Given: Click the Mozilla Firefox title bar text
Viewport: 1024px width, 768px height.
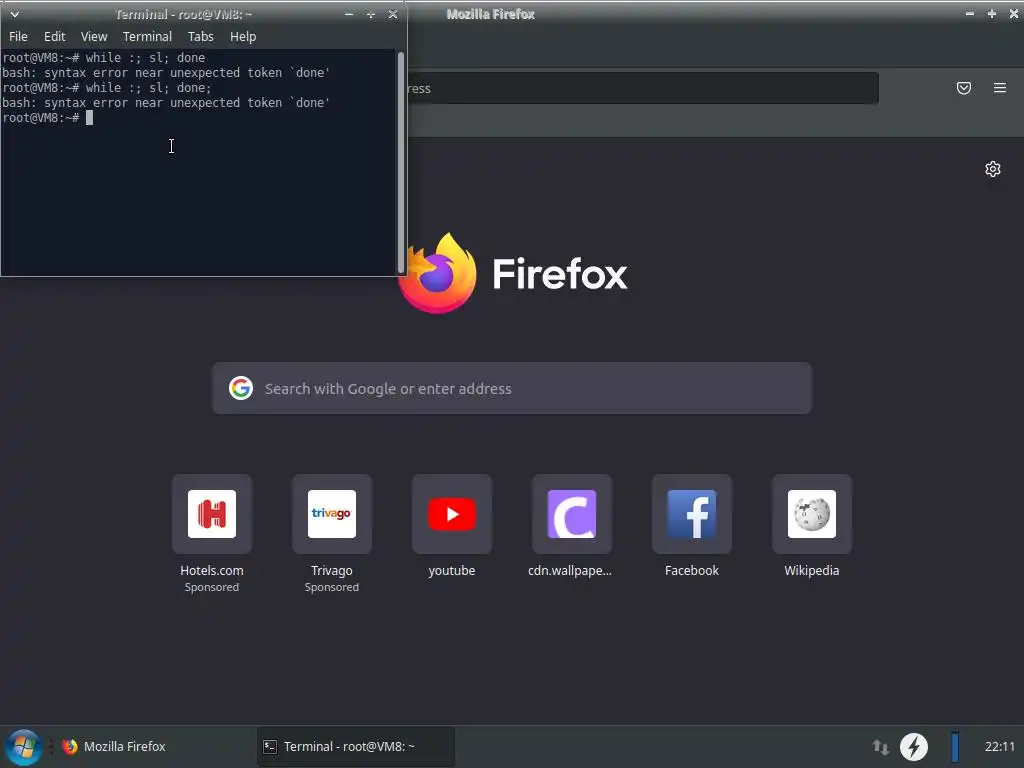Looking at the screenshot, I should 490,14.
